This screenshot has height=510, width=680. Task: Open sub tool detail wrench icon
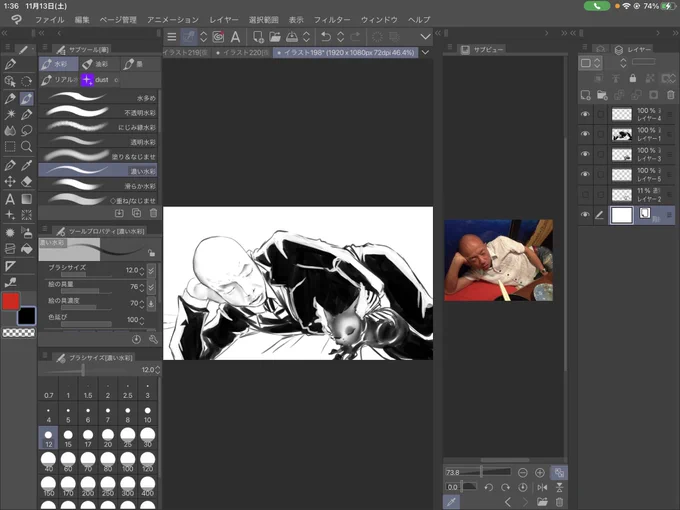point(153,339)
